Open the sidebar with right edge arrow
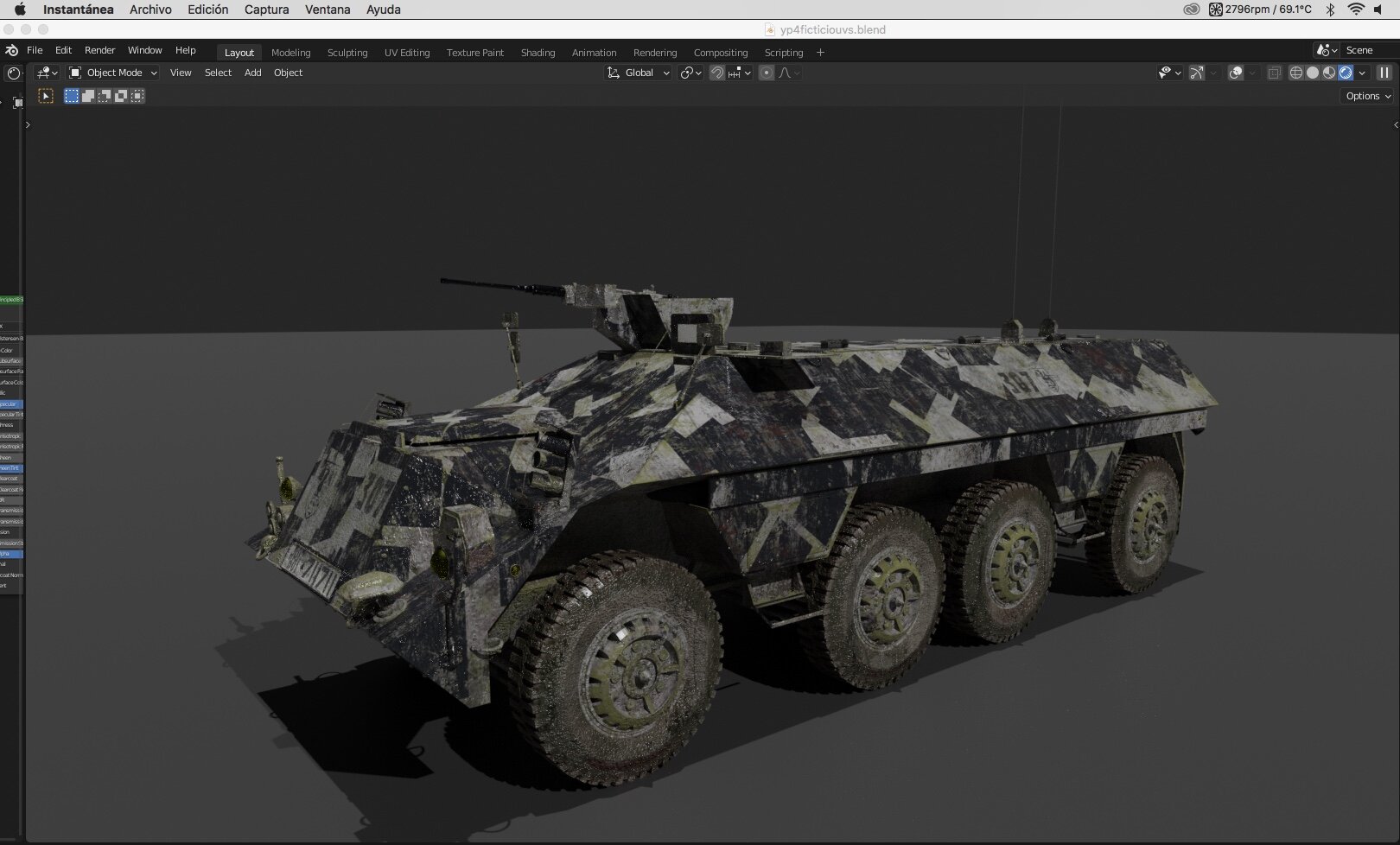1400x845 pixels. point(1396,125)
